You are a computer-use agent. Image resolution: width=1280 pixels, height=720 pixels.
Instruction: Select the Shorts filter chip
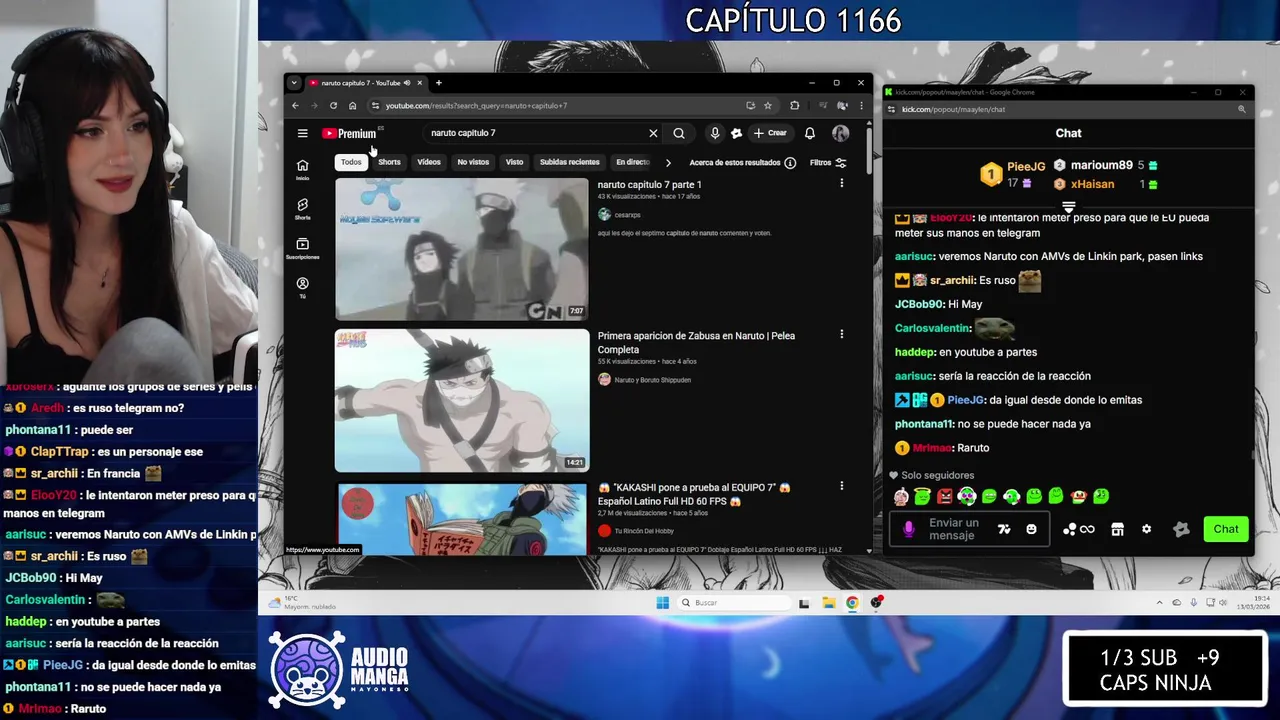point(389,162)
